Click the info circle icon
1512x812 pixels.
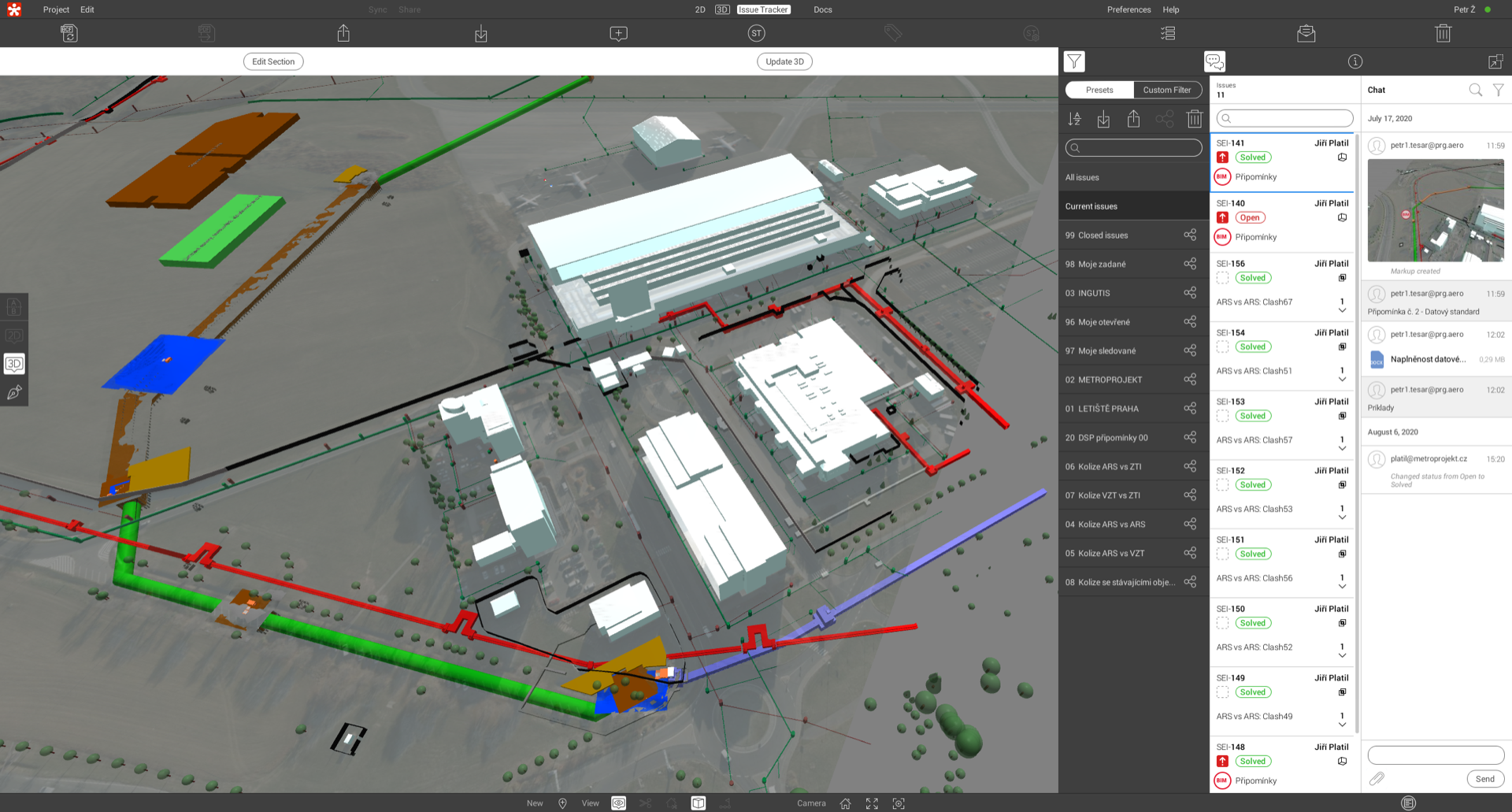(1354, 61)
